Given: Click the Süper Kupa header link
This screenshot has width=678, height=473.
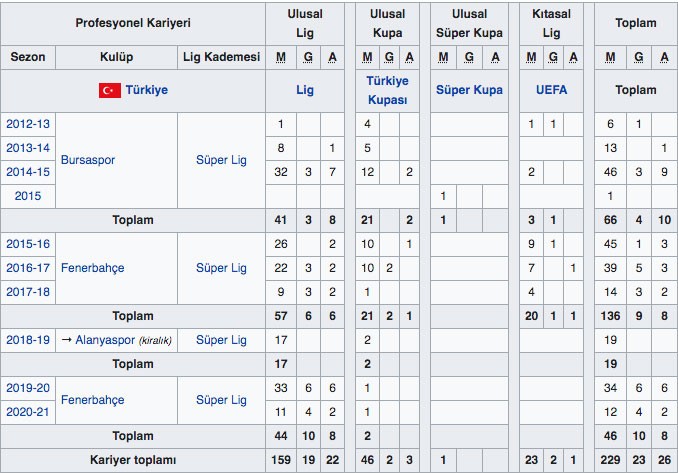Looking at the screenshot, I should tap(469, 91).
